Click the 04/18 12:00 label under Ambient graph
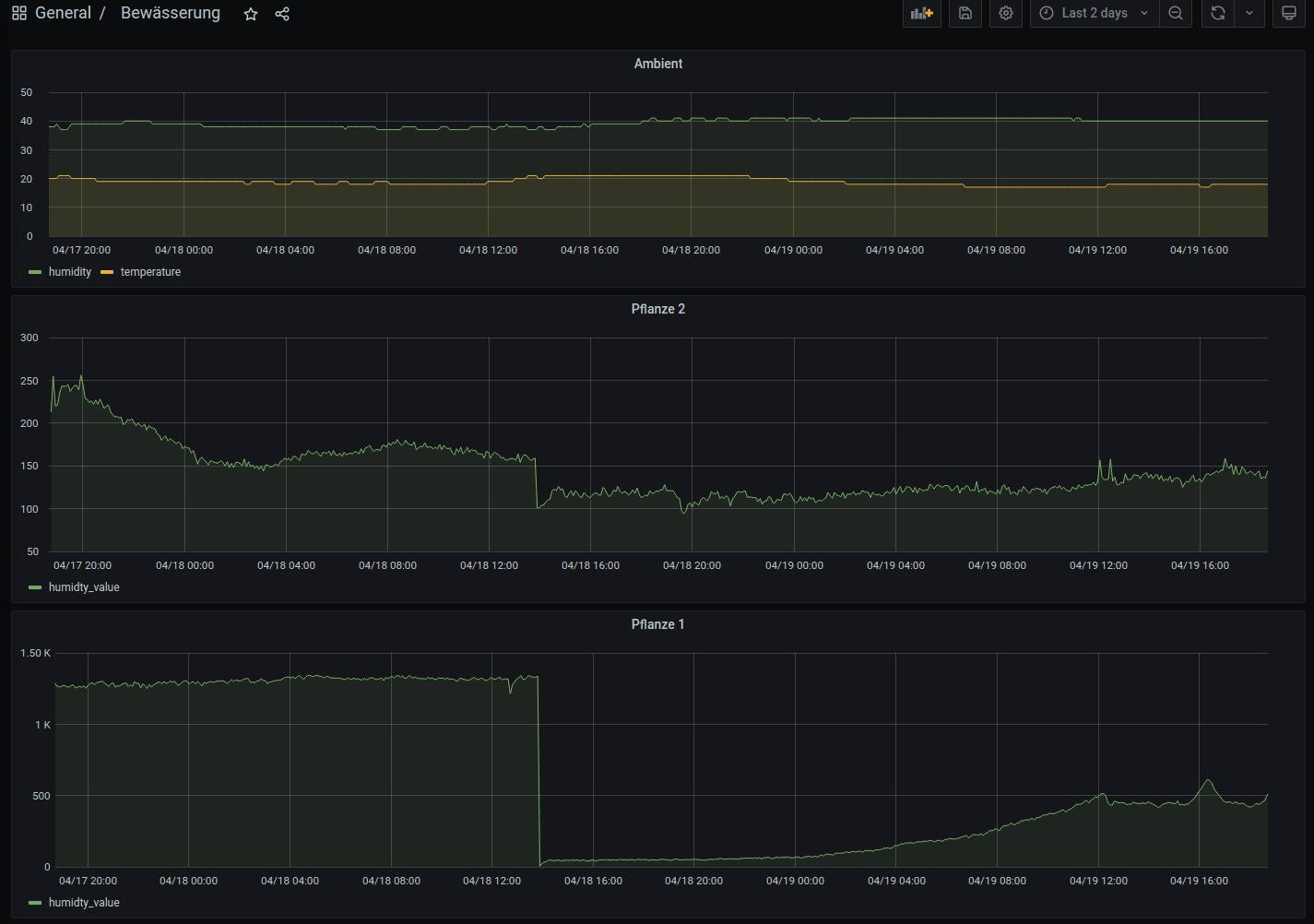The image size is (1314, 924). (x=489, y=250)
